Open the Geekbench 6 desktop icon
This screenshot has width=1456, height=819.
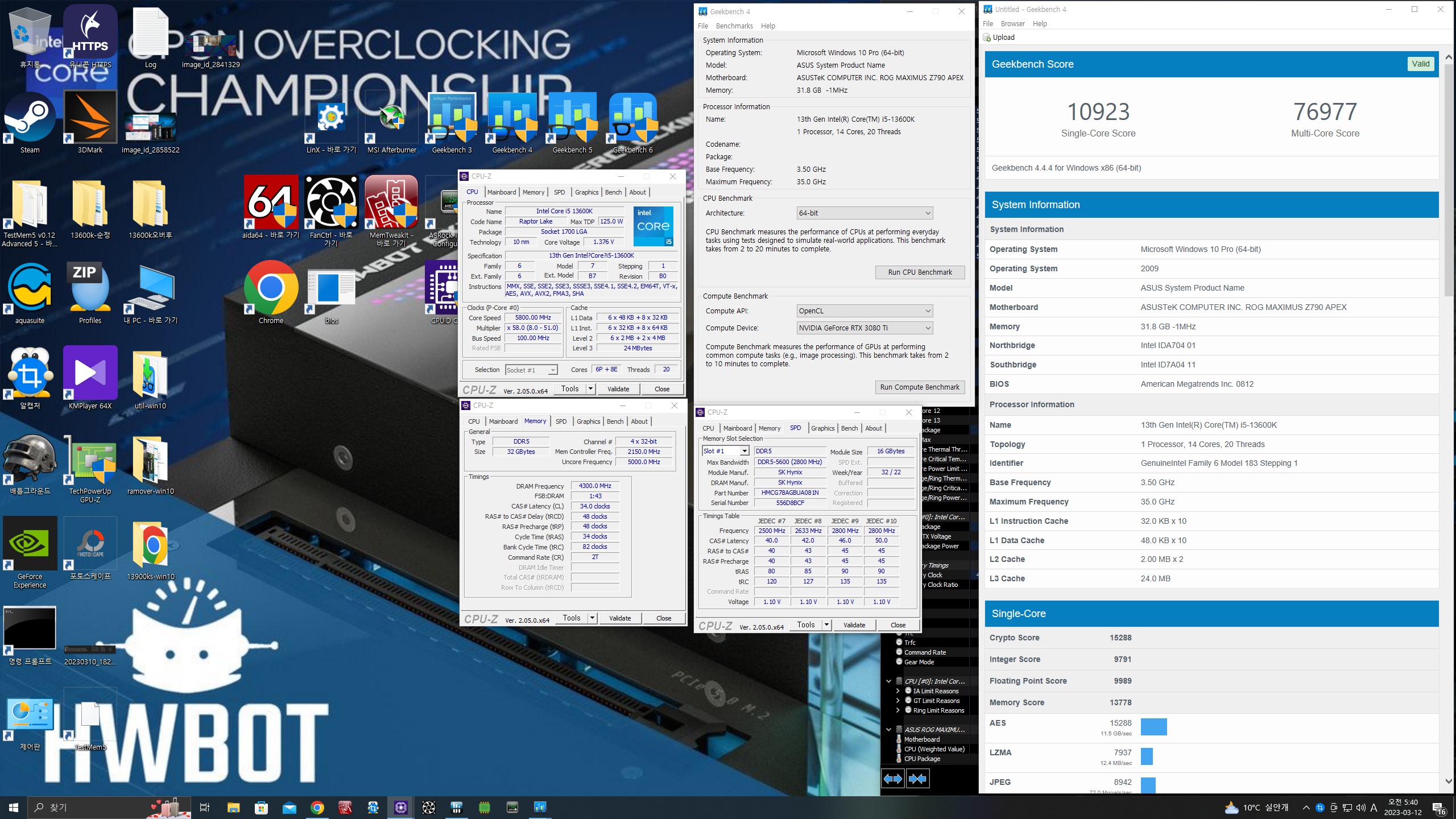(632, 123)
